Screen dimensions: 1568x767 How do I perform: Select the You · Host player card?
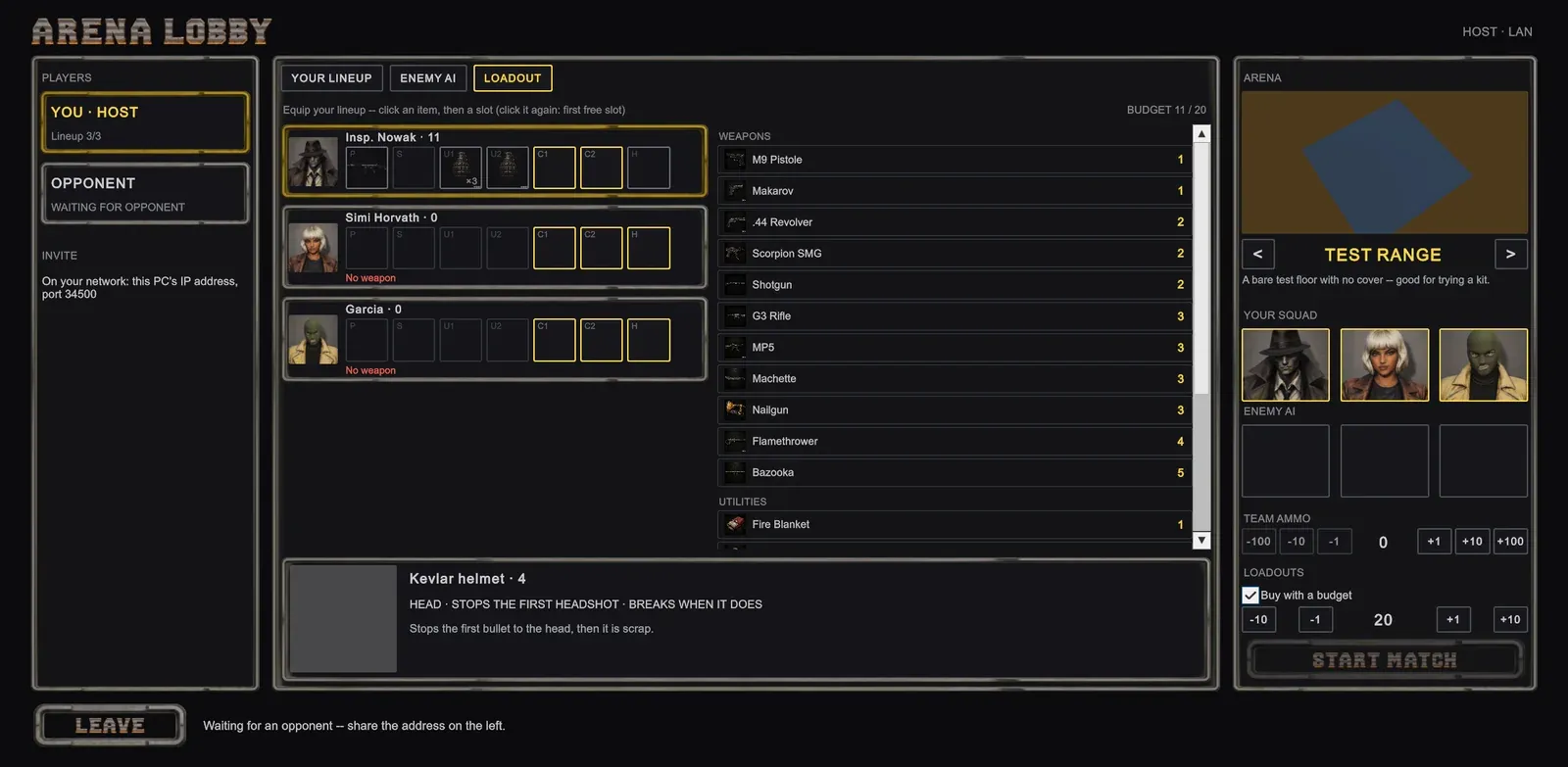tap(145, 122)
